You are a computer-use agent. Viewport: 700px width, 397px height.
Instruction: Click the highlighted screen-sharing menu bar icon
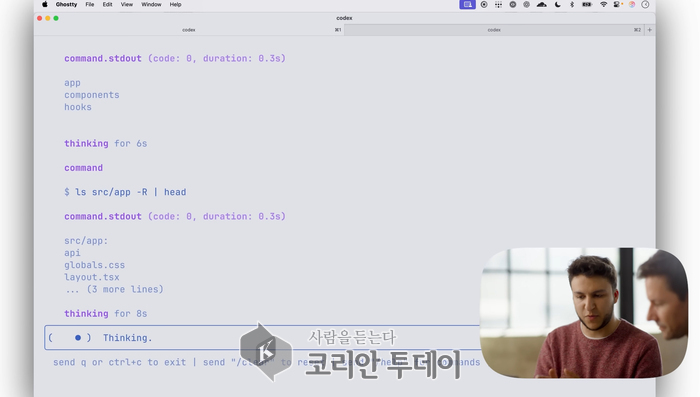point(467,4)
